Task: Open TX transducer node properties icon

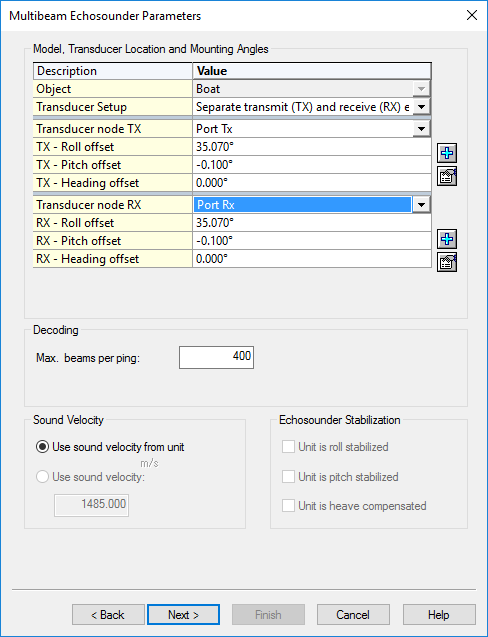Action: [x=447, y=176]
